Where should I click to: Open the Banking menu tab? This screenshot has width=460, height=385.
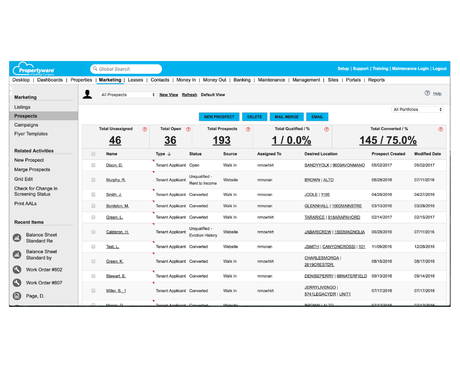(242, 80)
